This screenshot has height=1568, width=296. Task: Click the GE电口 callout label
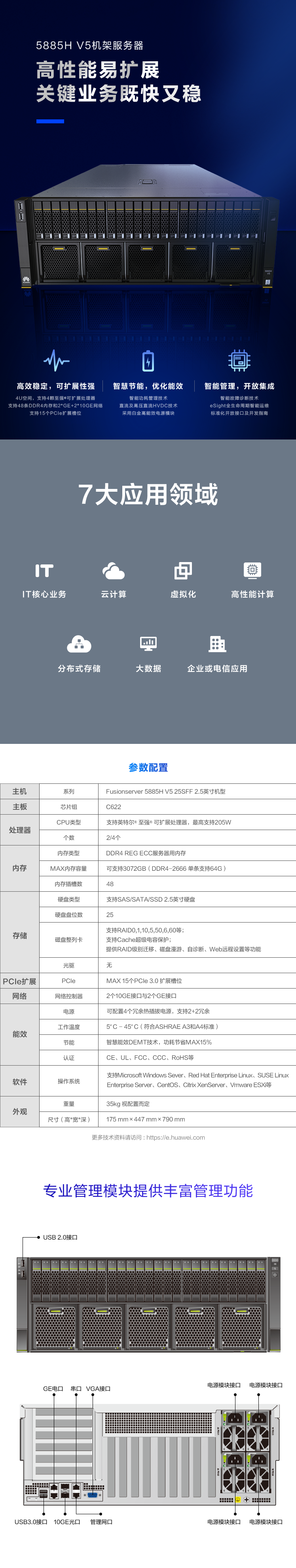click(53, 1389)
